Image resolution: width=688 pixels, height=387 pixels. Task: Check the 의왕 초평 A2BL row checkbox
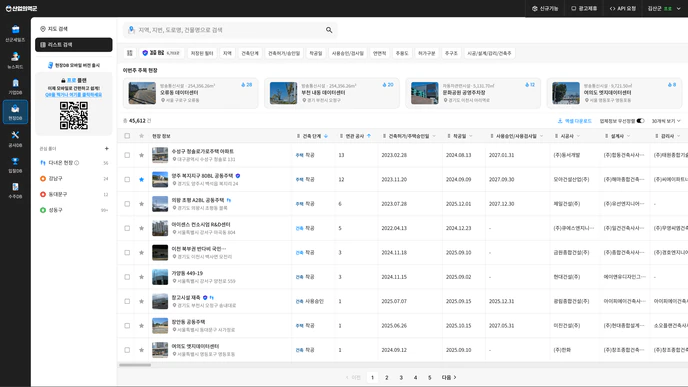coord(127,204)
